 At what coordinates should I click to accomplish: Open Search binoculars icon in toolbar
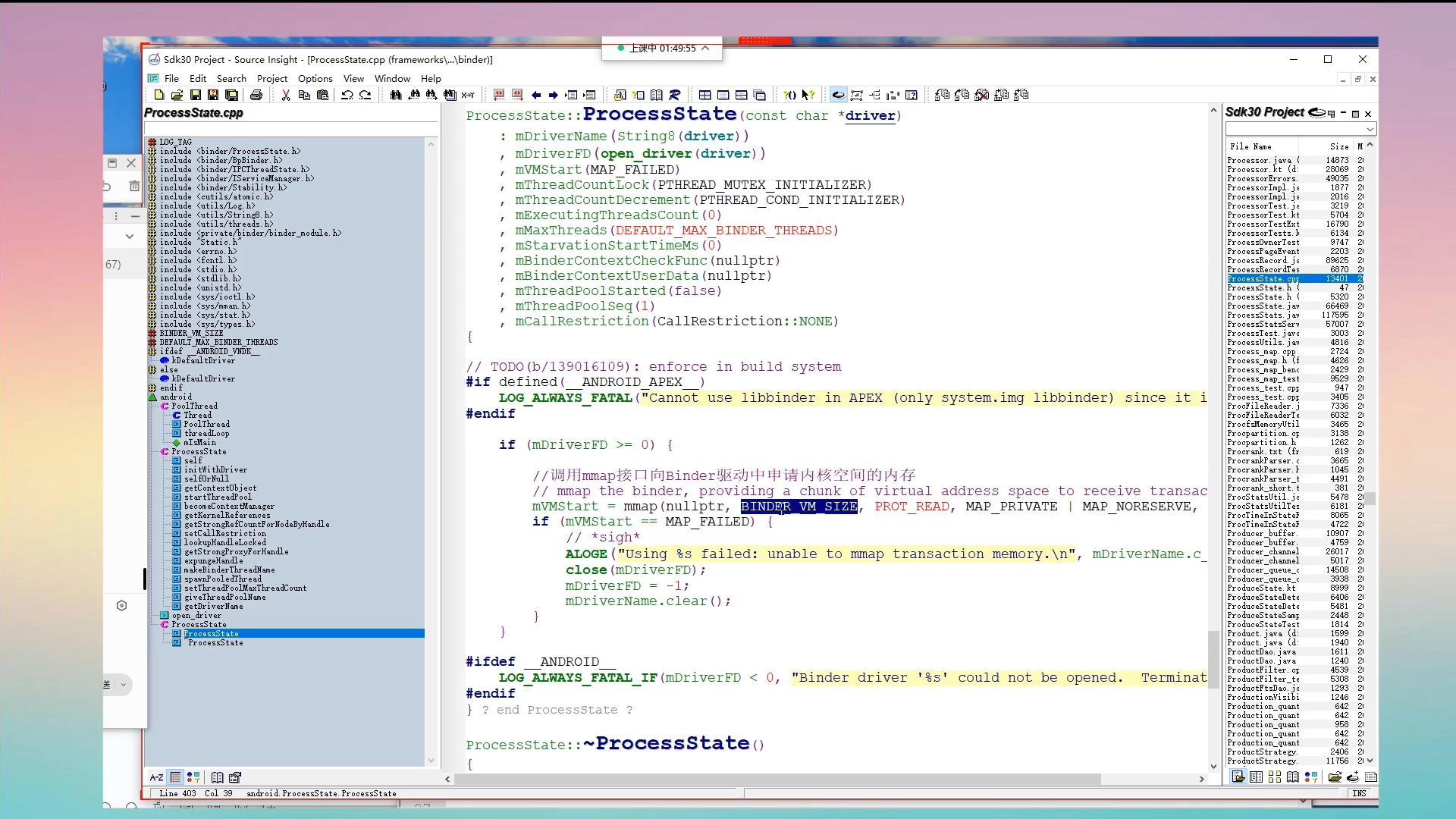click(396, 95)
